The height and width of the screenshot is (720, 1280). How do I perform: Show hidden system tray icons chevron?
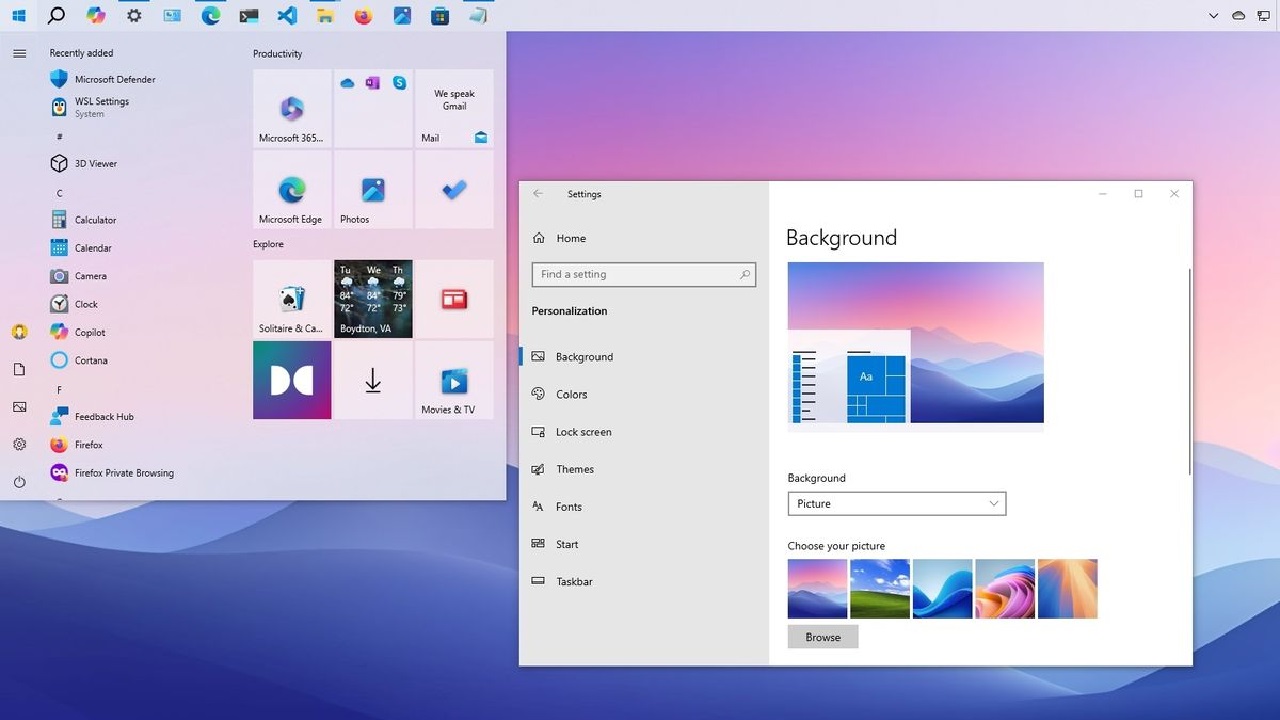[1214, 15]
